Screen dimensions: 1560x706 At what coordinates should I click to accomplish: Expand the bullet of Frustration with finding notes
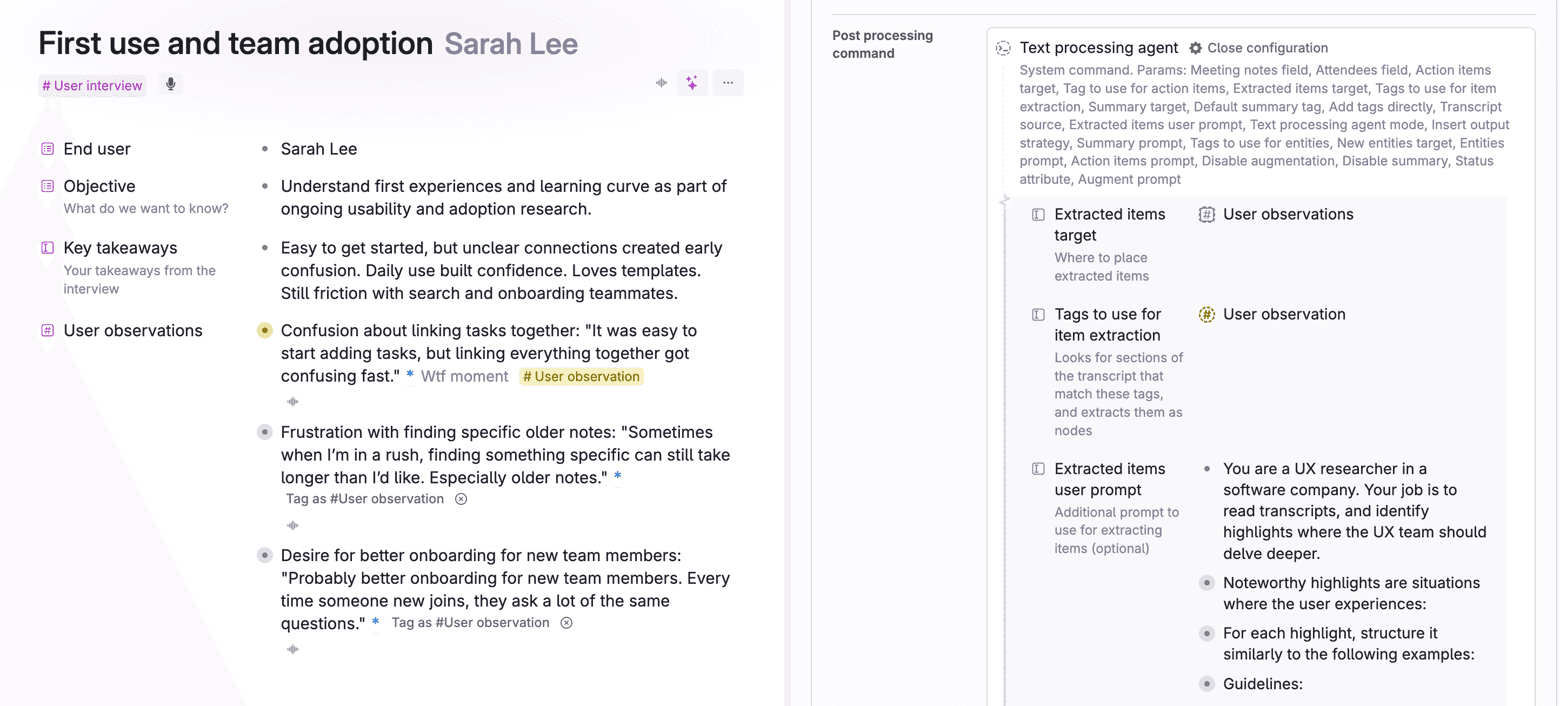pyautogui.click(x=265, y=433)
